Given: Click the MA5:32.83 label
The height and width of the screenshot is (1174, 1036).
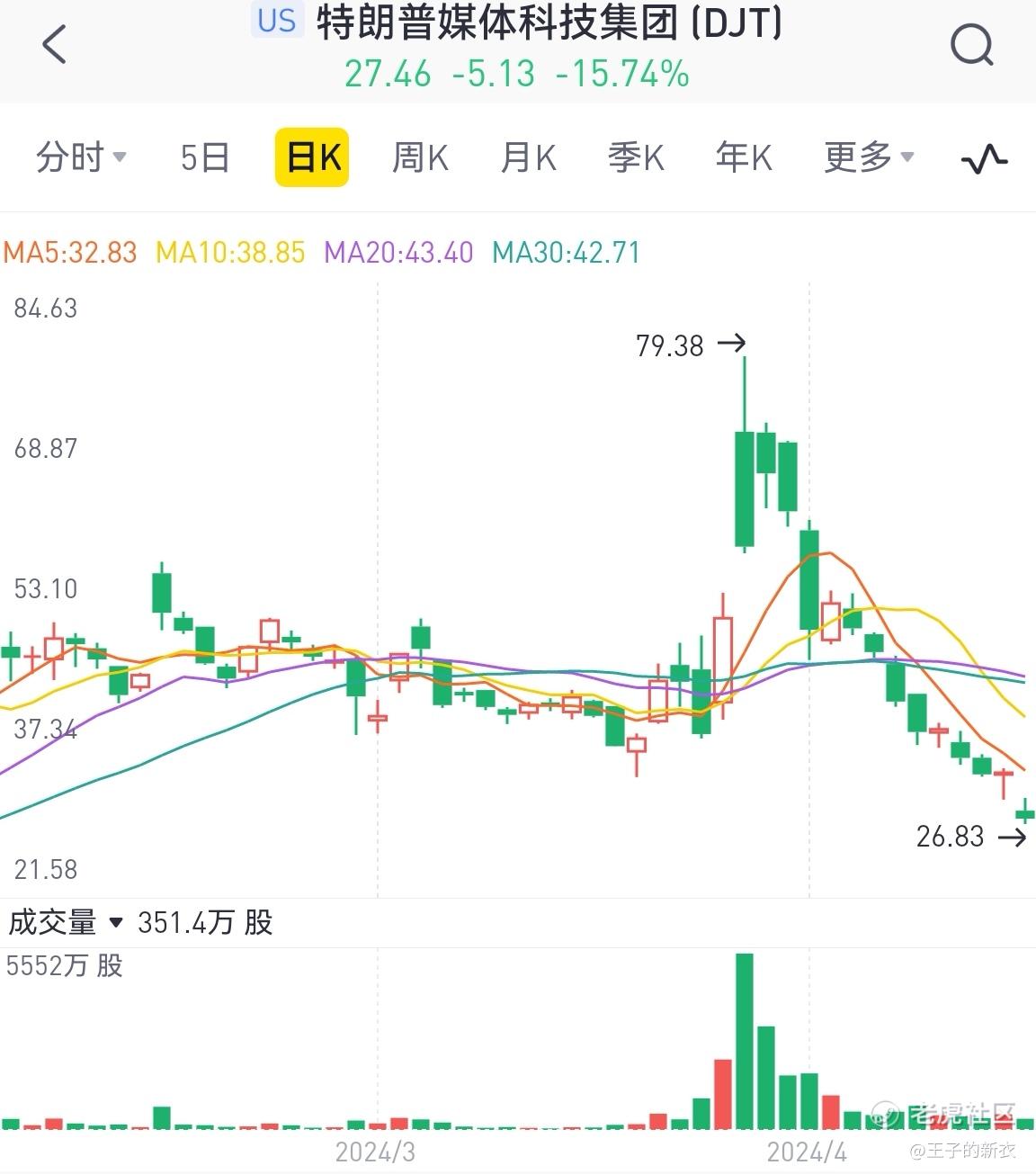Looking at the screenshot, I should (x=70, y=252).
